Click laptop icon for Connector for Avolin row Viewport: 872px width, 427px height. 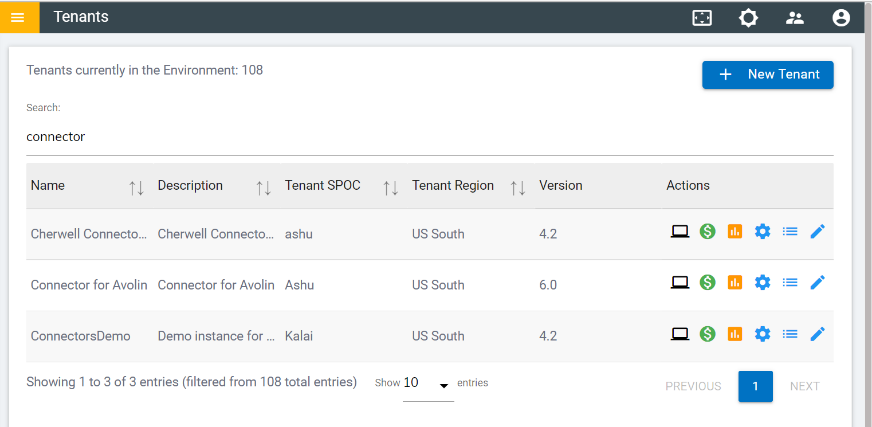point(680,282)
